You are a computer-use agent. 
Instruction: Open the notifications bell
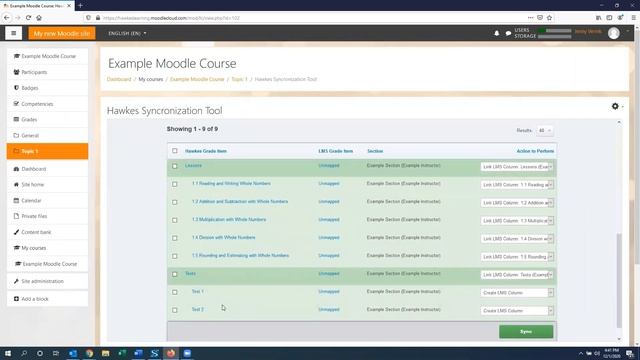click(x=497, y=33)
